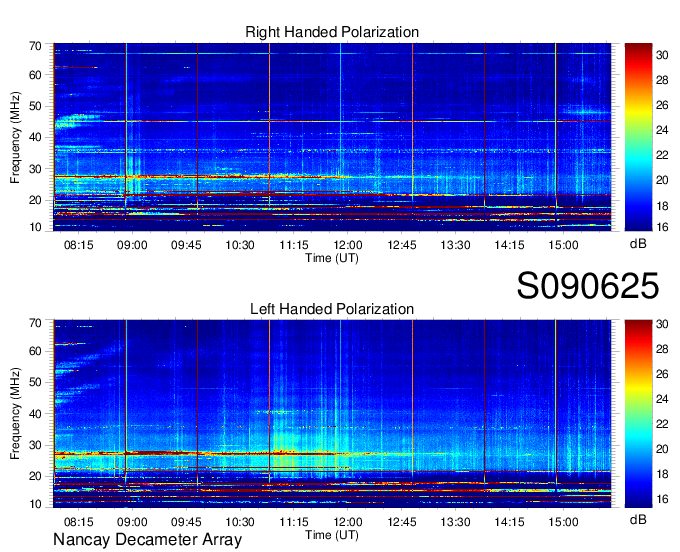The width and height of the screenshot is (680, 552).
Task: Click the 11:15 tick under Left Handed plot
Action: (294, 522)
